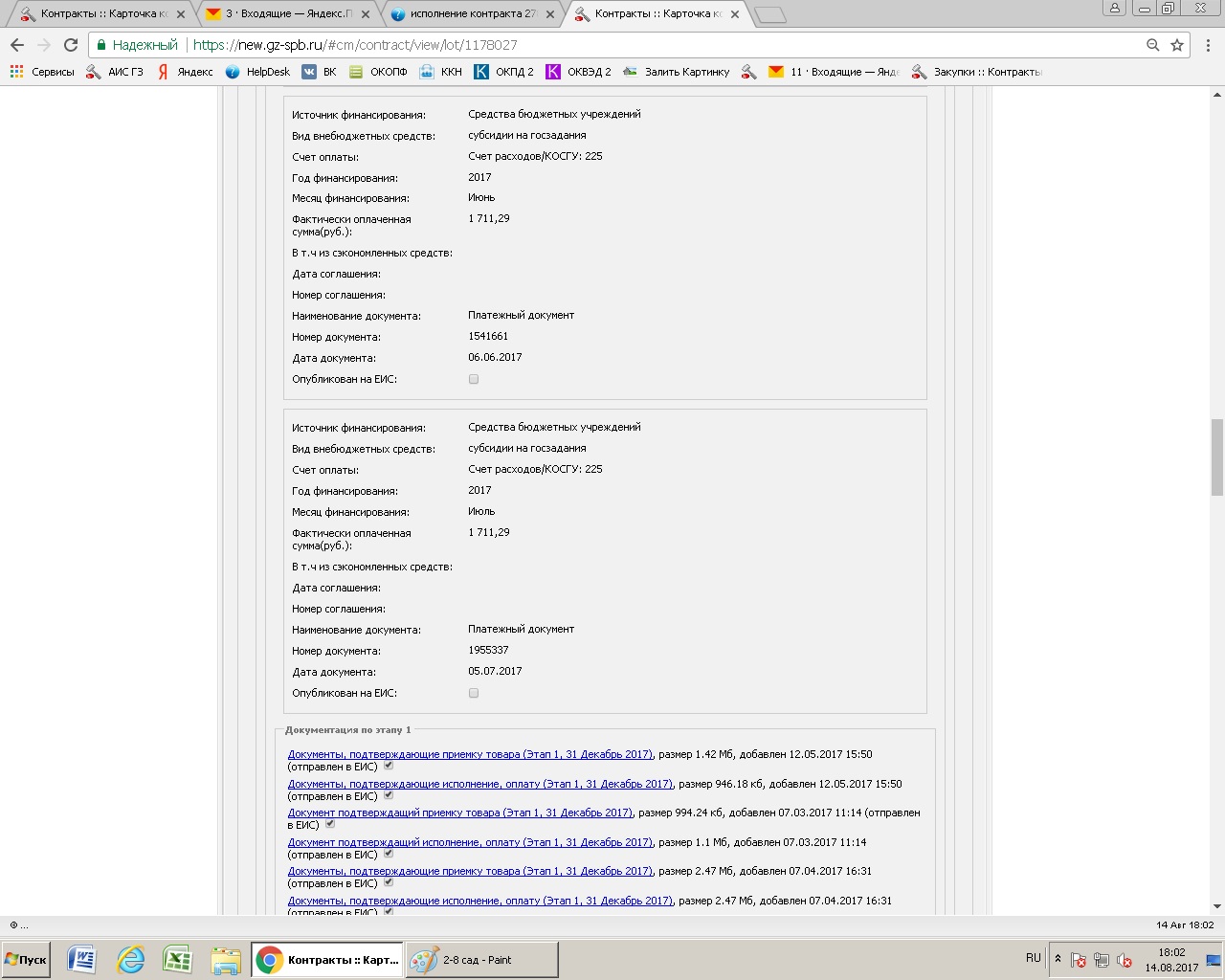This screenshot has height=980, width=1225.
Task: Open Документ подтверждащий исполнение, оплату 1.1 Мб
Action: (470, 842)
